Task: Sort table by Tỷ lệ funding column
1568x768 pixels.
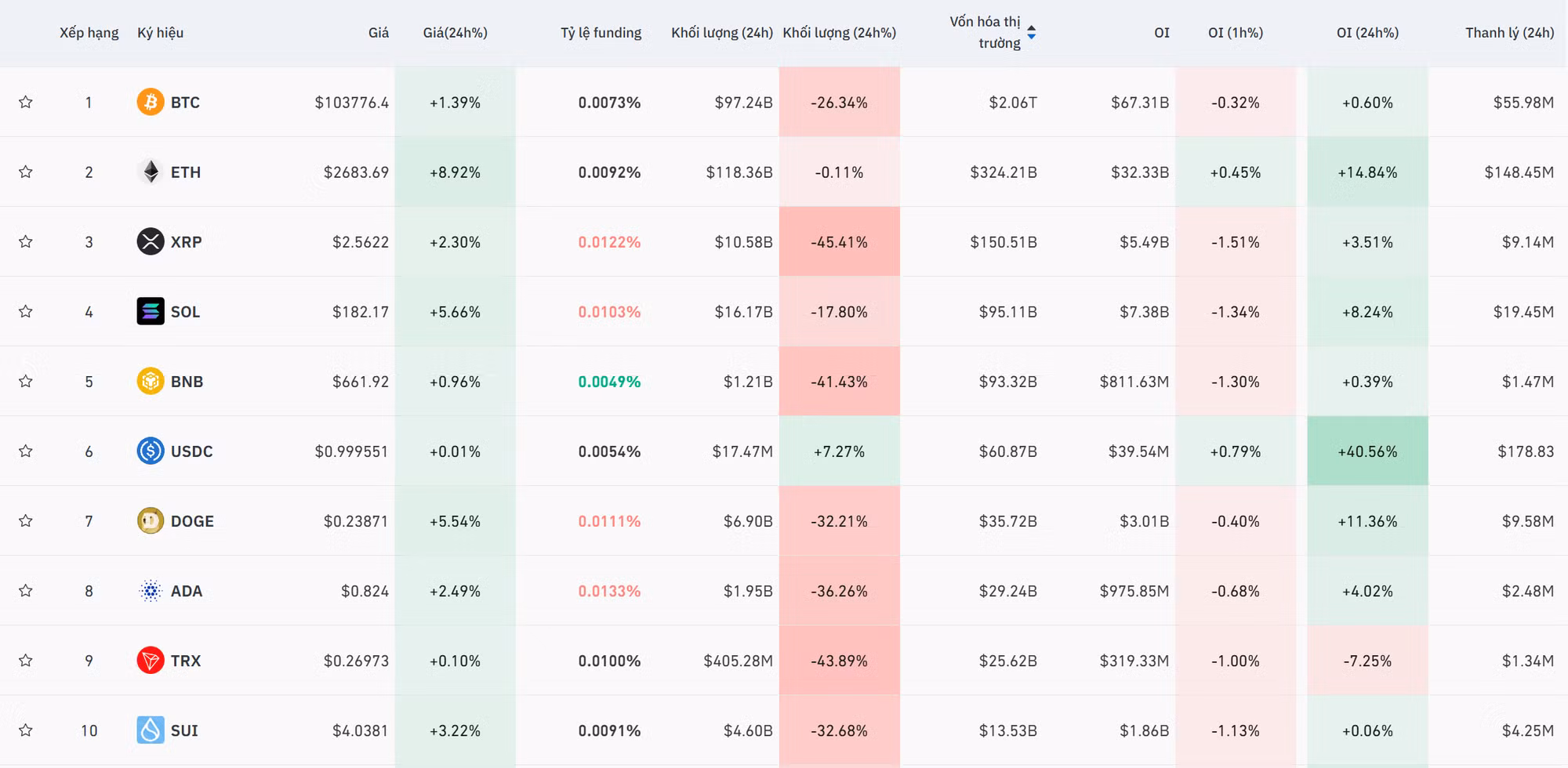Action: [x=601, y=32]
